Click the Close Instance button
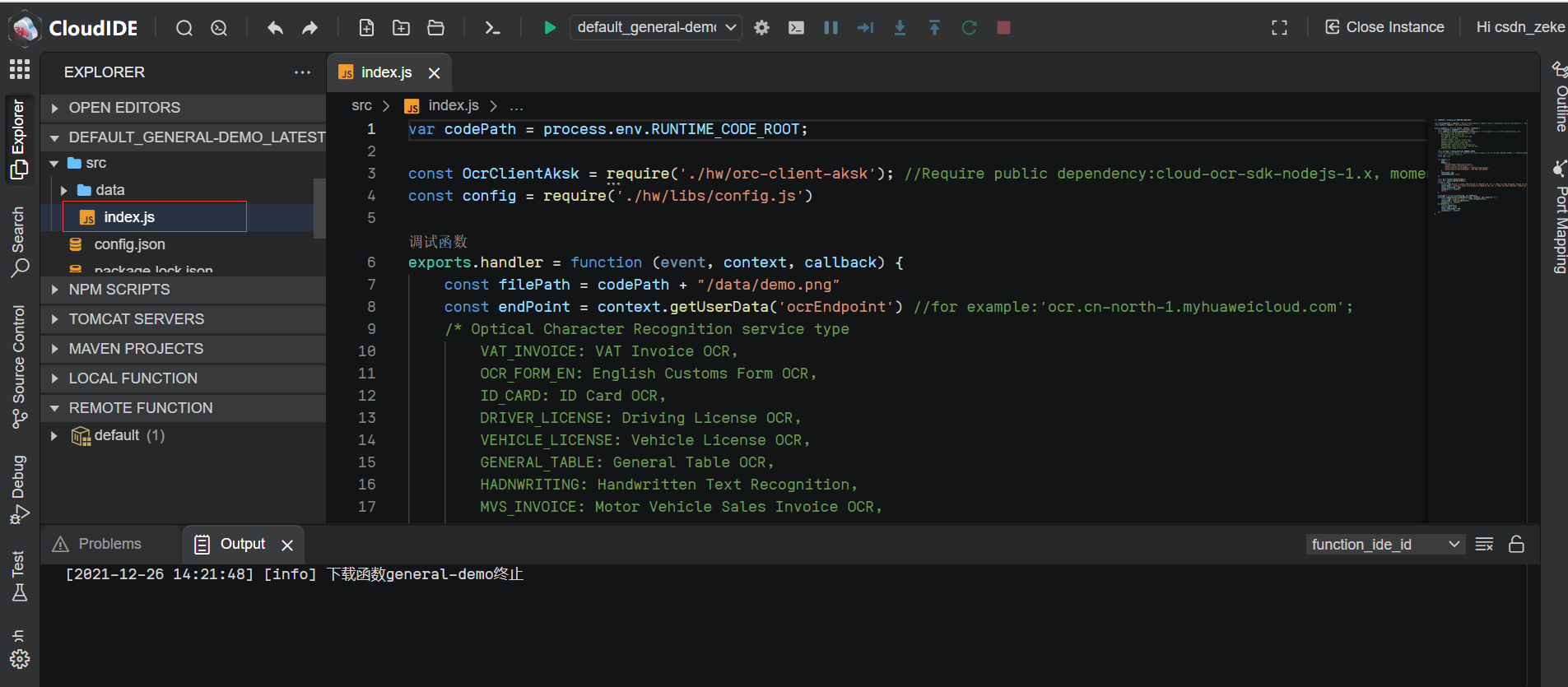 click(x=1384, y=27)
